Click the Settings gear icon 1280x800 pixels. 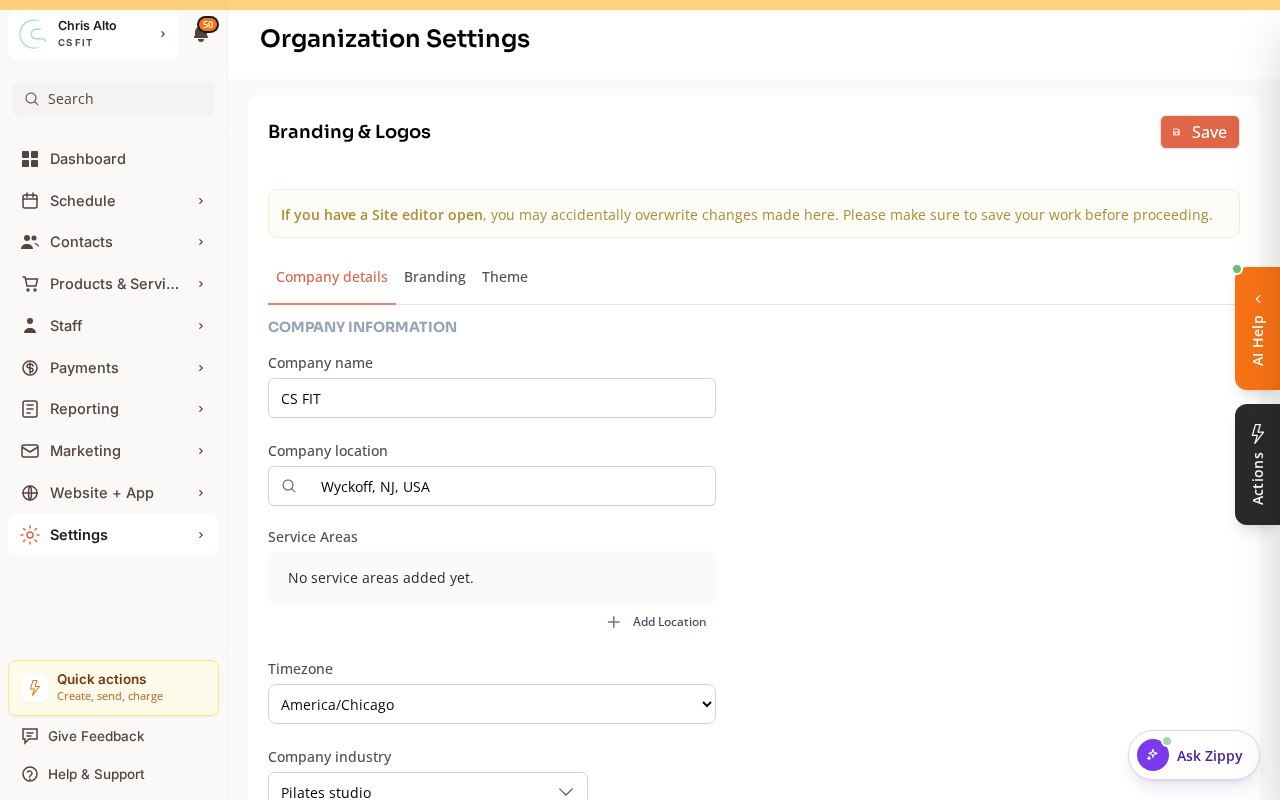[30, 535]
